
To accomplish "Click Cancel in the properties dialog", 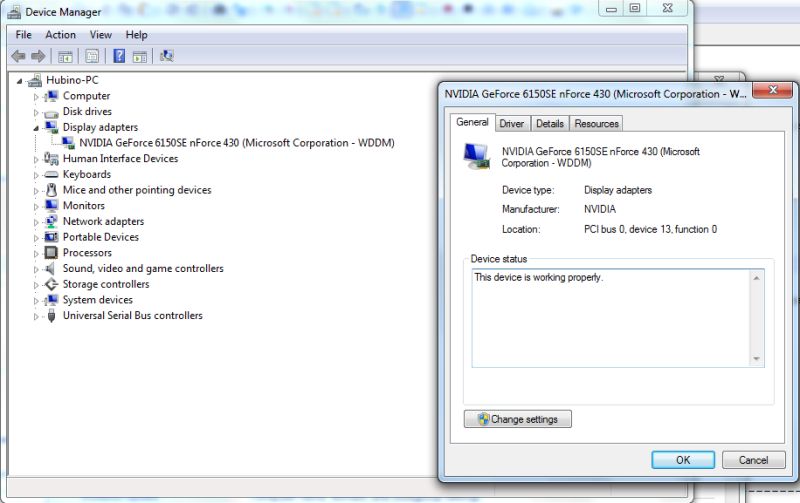I will click(753, 460).
